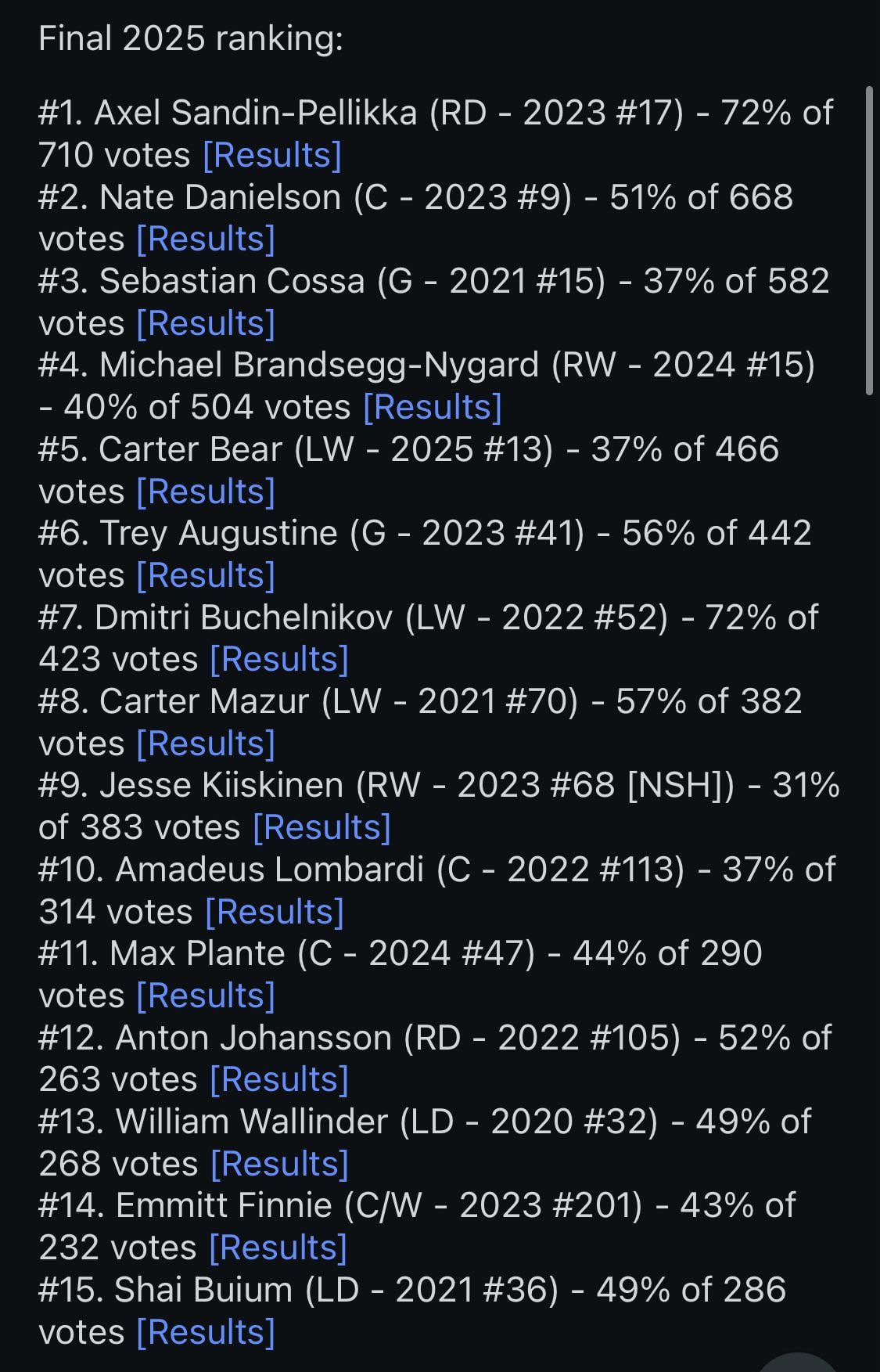View Results for Amadeus Lombardi

(274, 912)
